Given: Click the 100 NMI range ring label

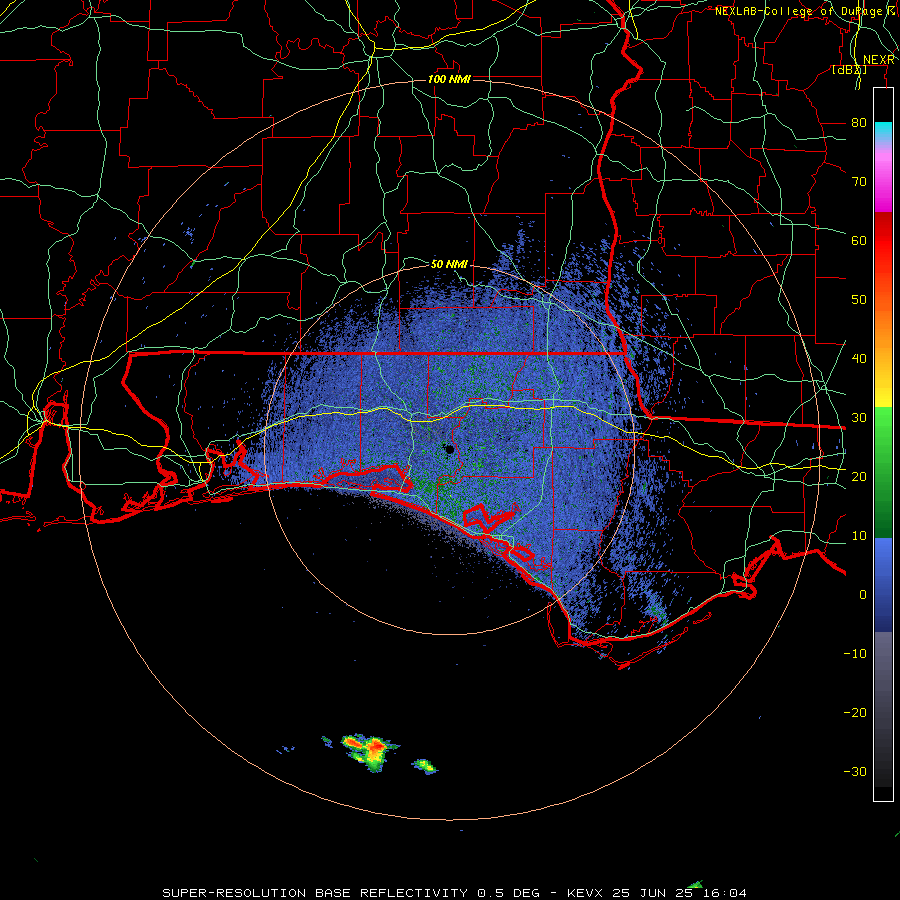Looking at the screenshot, I should (x=449, y=79).
